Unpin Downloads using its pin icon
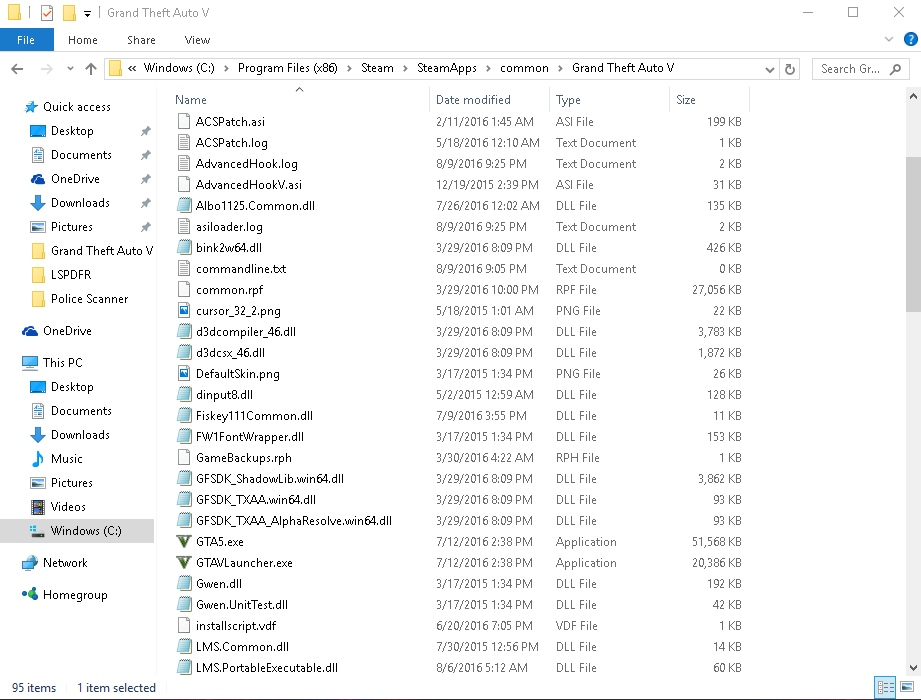 click(146, 203)
